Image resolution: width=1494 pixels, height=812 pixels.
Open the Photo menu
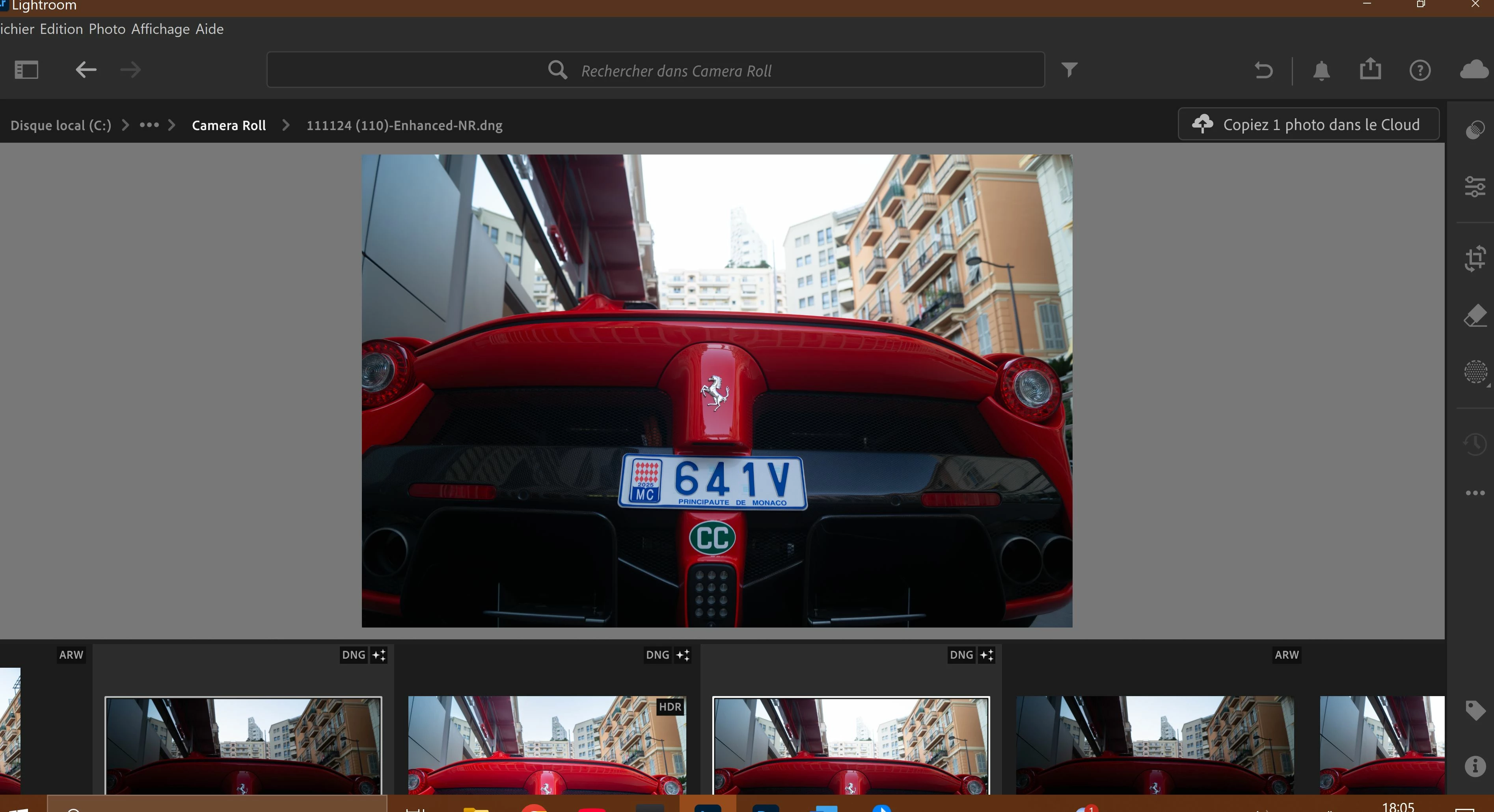pos(107,29)
